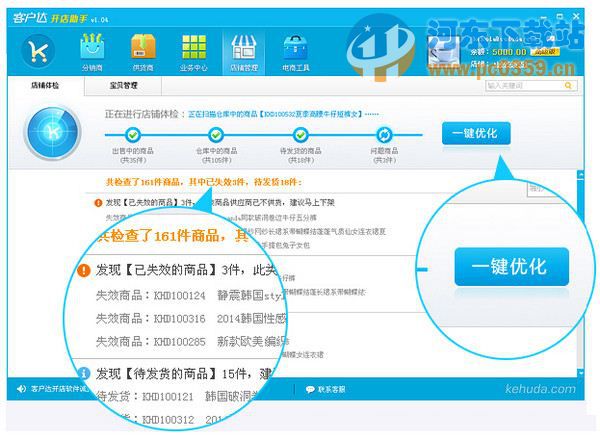Click scrollbar down arrow in results
Viewport: 600px width, 439px height.
click(580, 372)
